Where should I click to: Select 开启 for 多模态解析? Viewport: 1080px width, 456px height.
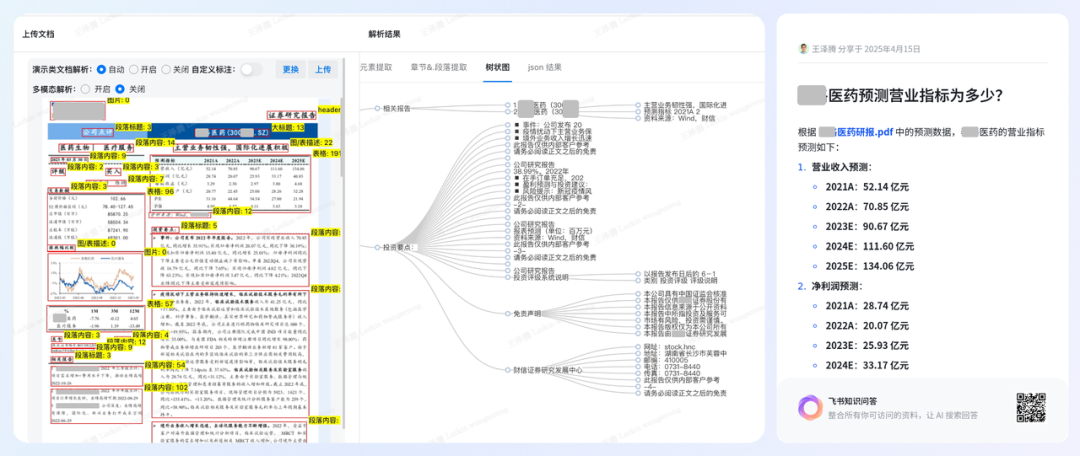tap(85, 89)
